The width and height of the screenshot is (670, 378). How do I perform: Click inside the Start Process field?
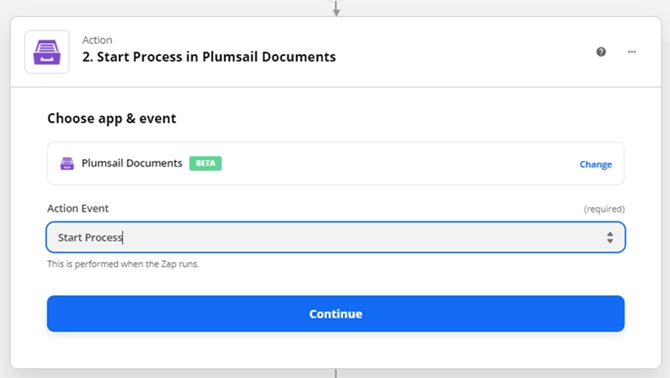[335, 237]
